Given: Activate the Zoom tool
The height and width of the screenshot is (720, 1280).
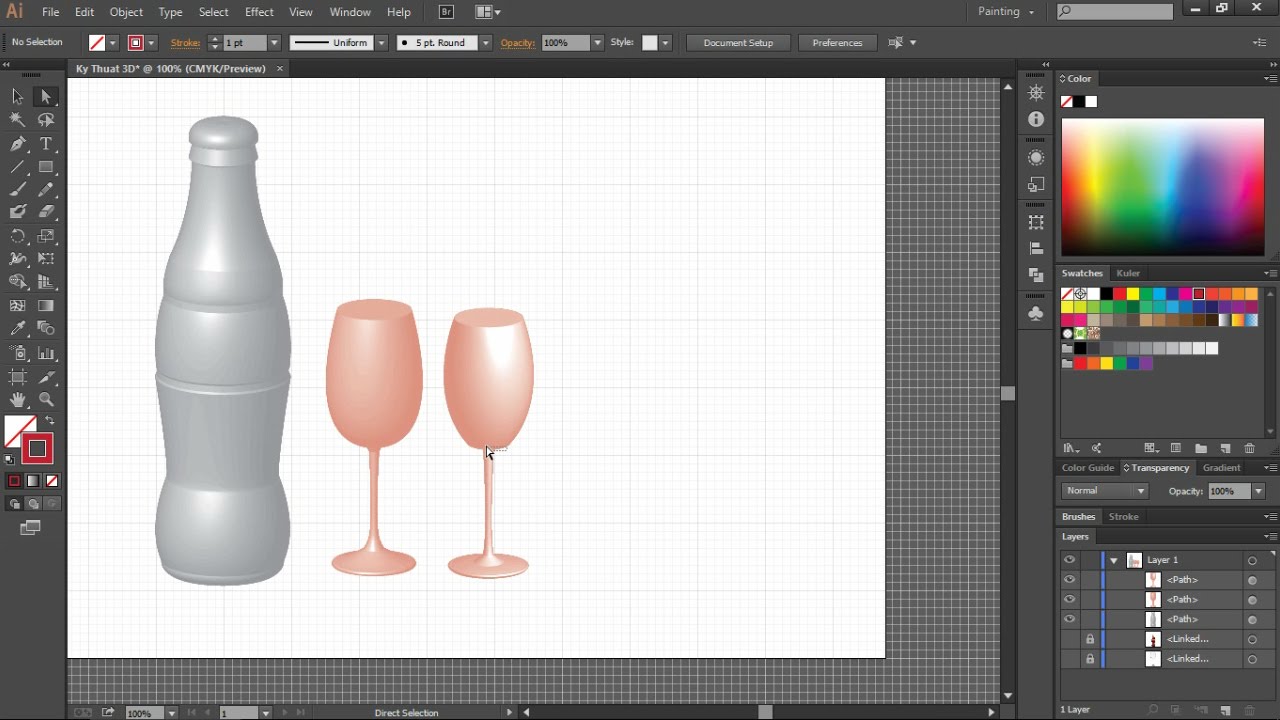Looking at the screenshot, I should (x=46, y=400).
